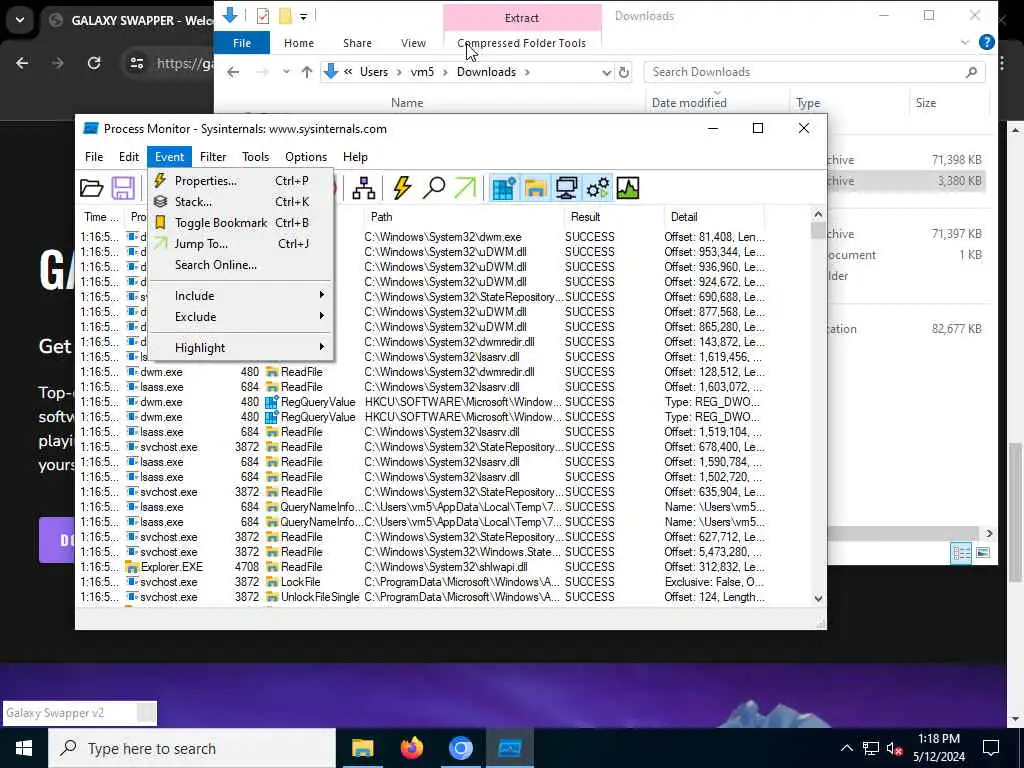
Task: Open the File menu in Process Monitor
Action: pos(94,157)
